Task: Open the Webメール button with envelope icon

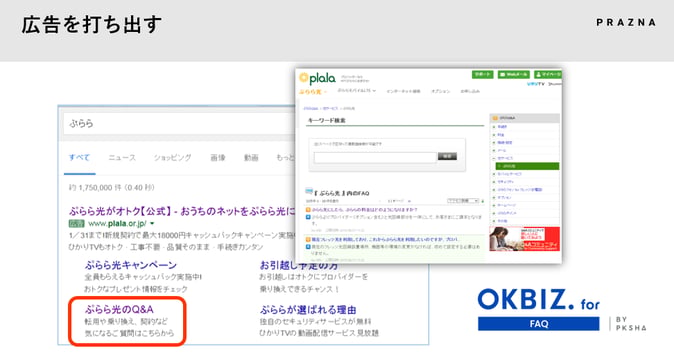Action: click(x=514, y=75)
